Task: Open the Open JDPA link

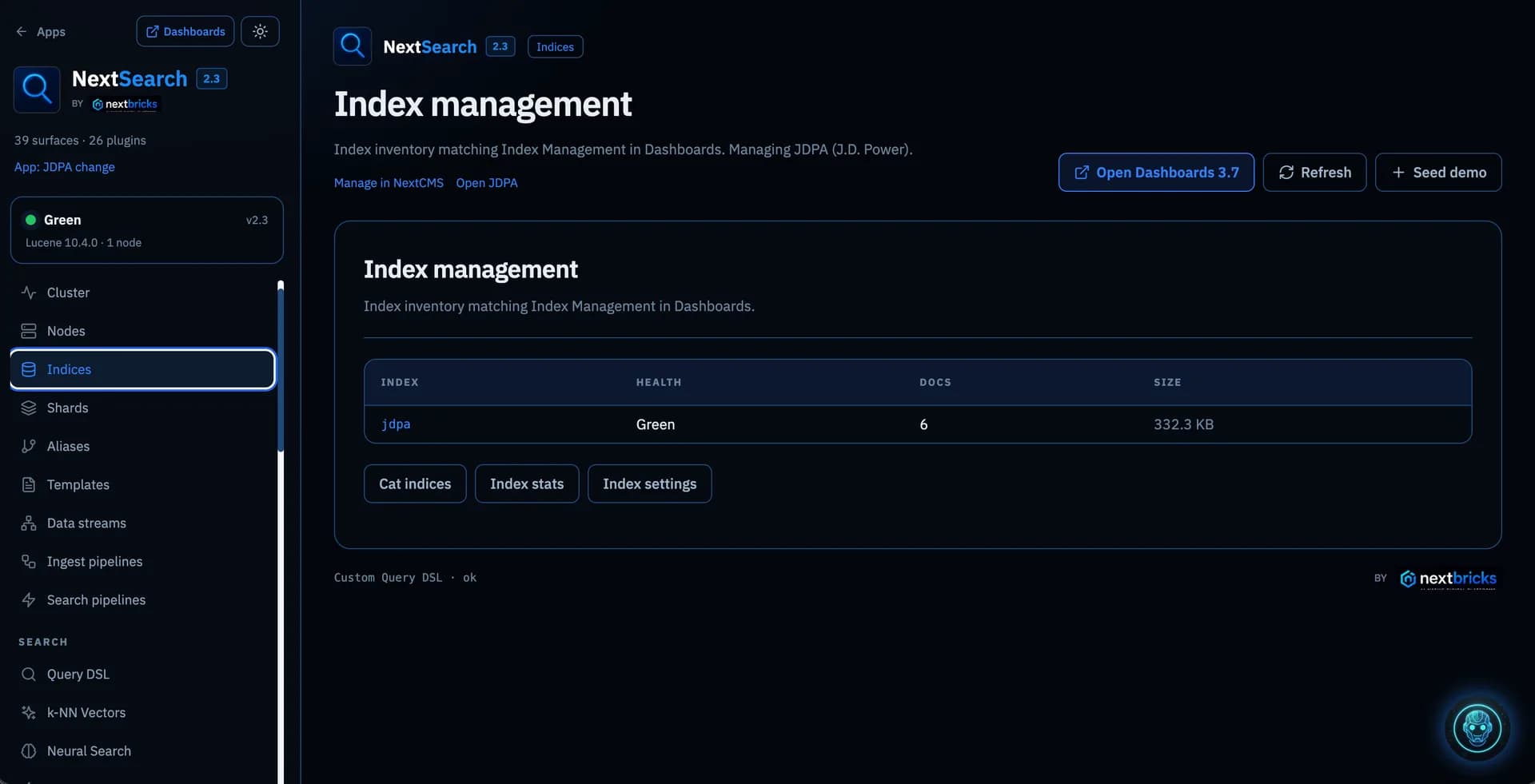Action: (487, 183)
